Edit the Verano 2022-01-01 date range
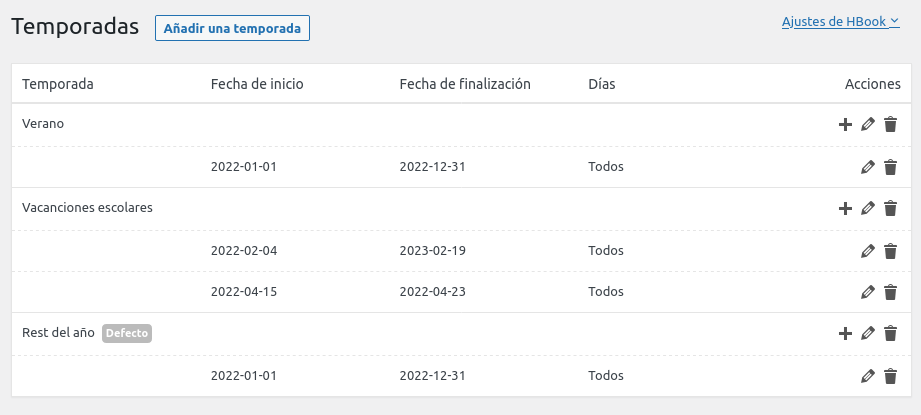Viewport: 921px width, 415px height. click(868, 167)
